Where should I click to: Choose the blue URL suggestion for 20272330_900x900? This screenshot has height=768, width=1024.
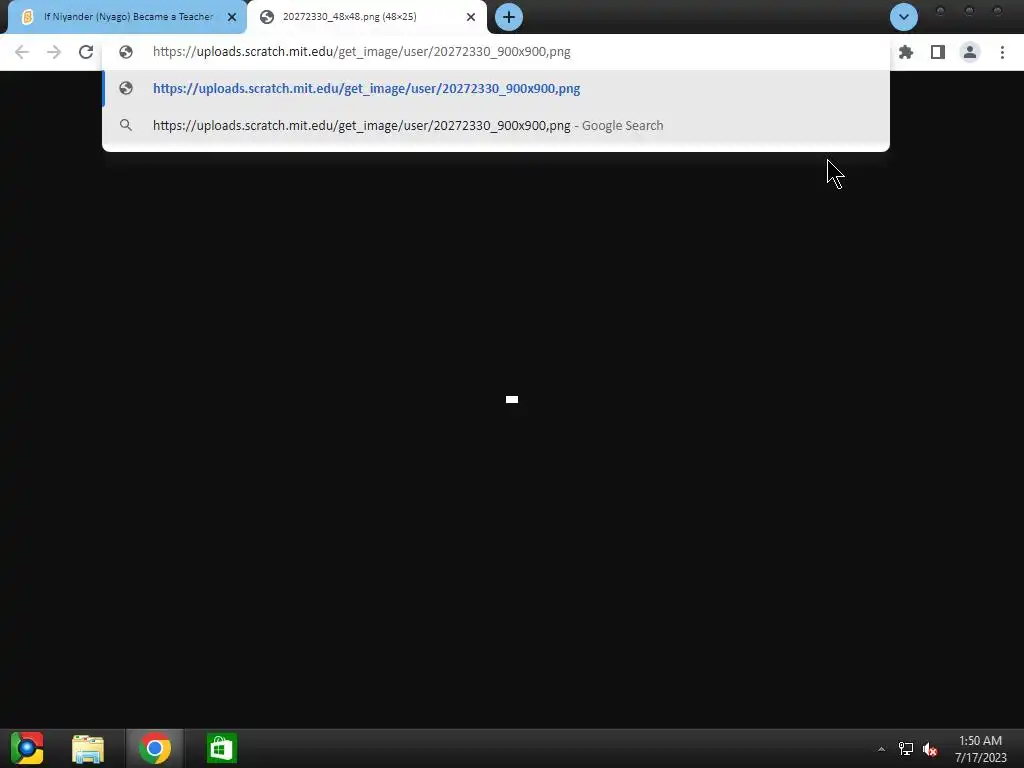496,89
